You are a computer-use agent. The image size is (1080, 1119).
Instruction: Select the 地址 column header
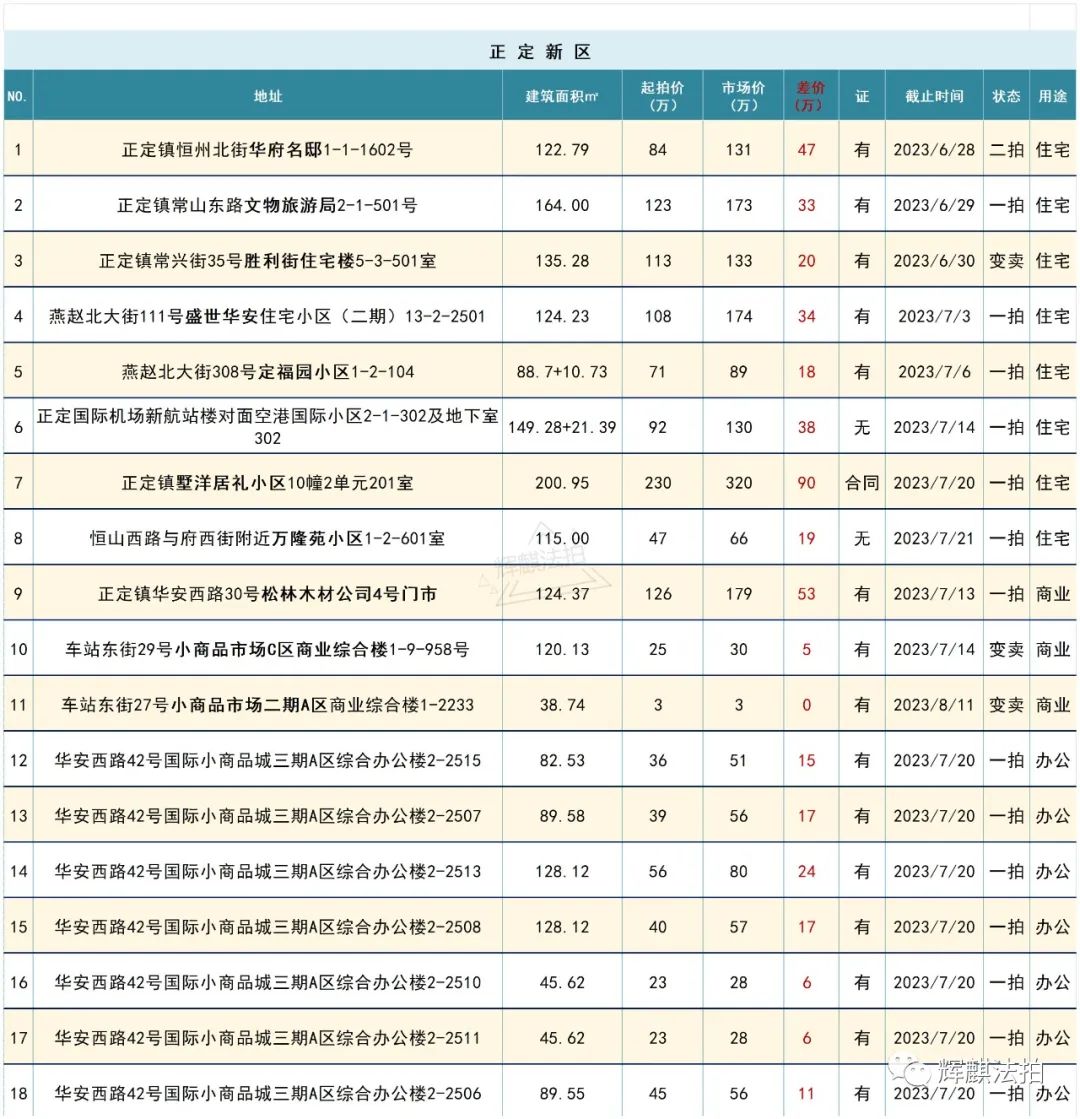click(268, 96)
